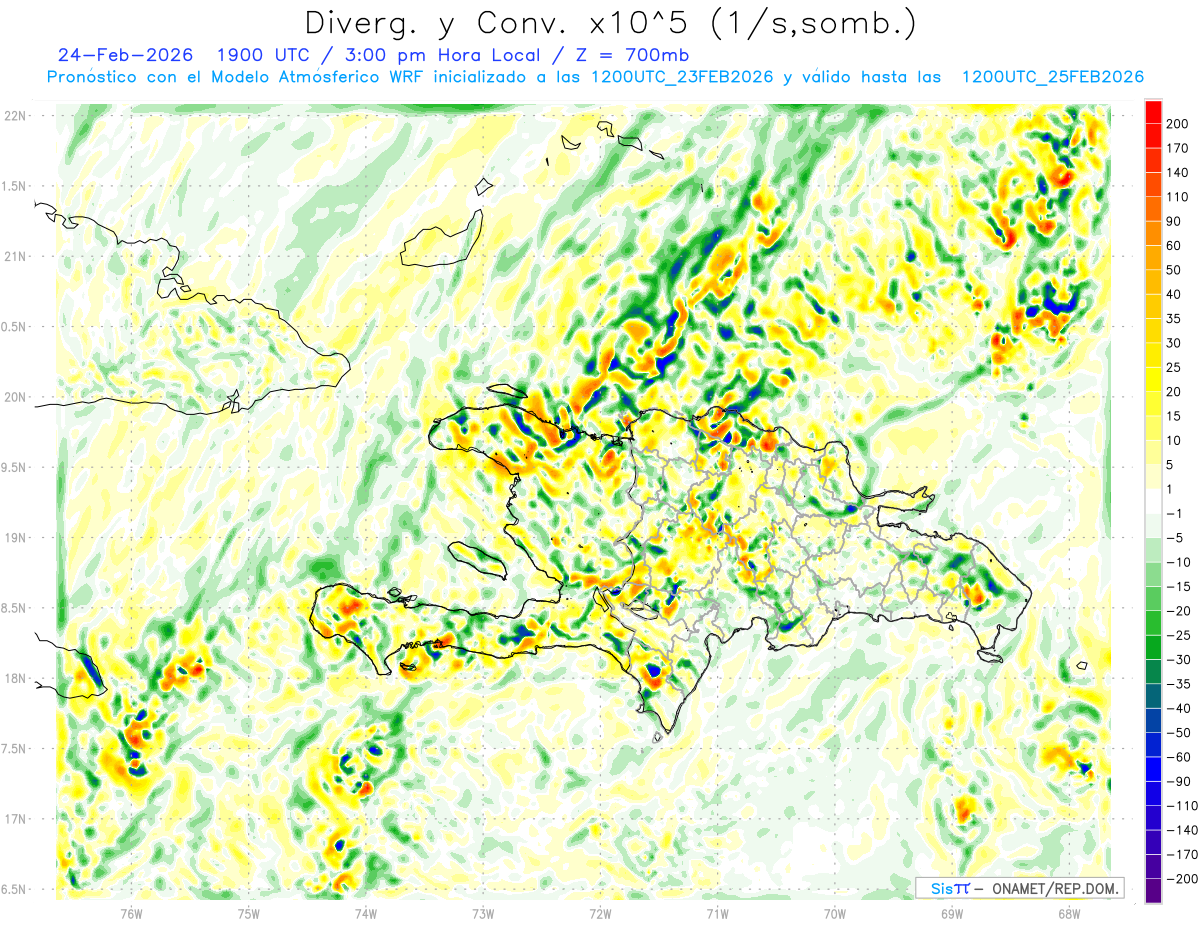
Task: Click the "69W" longitude axis label
Action: [x=951, y=914]
